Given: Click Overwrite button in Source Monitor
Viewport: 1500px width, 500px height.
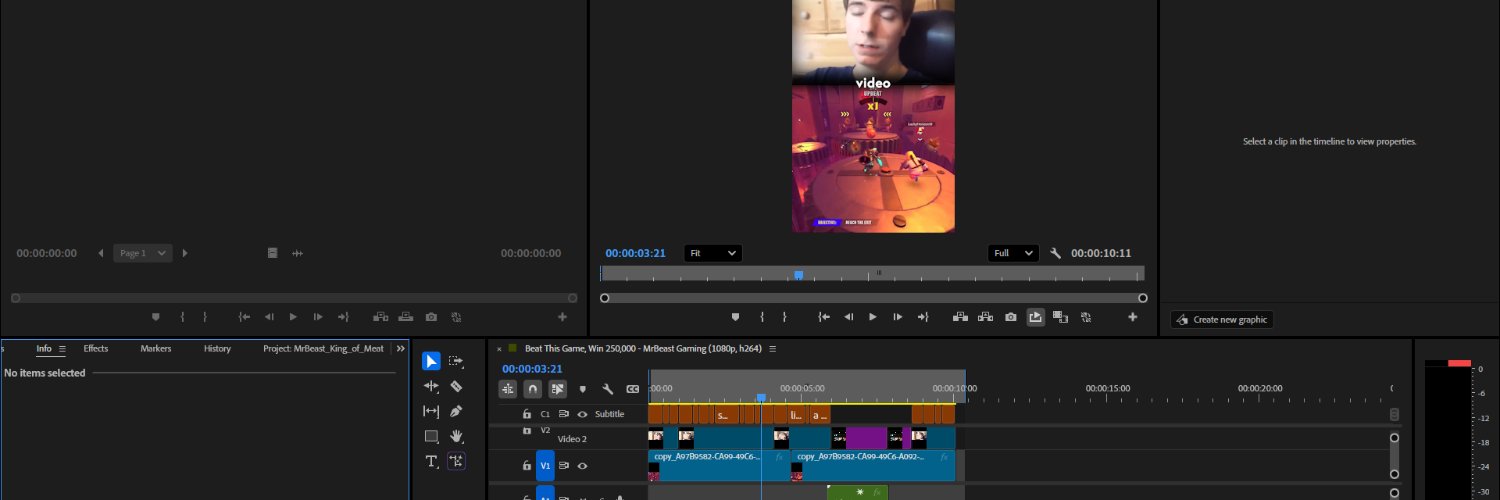Looking at the screenshot, I should pos(406,317).
